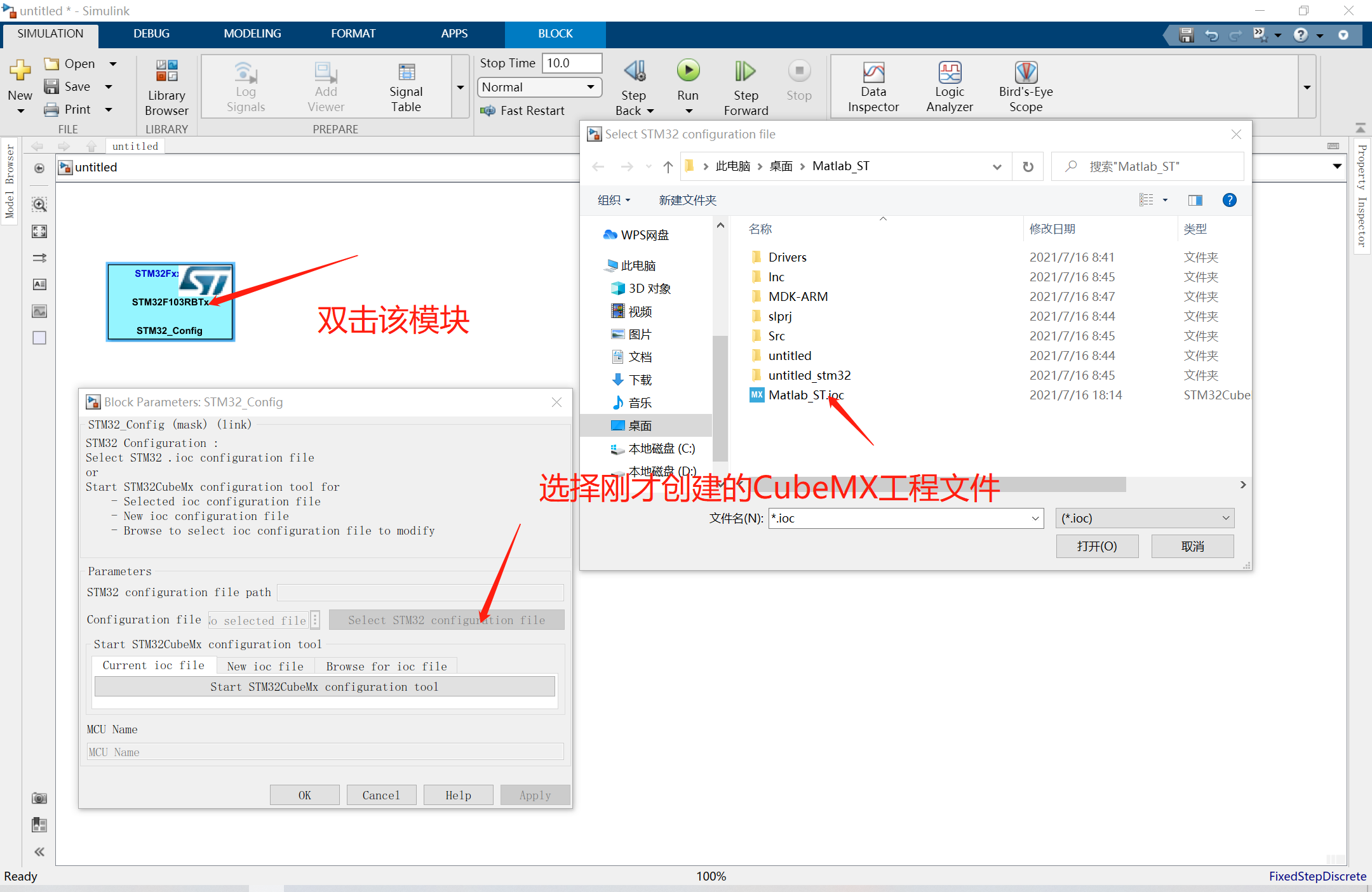
Task: Select the New ioc file tab
Action: click(265, 666)
